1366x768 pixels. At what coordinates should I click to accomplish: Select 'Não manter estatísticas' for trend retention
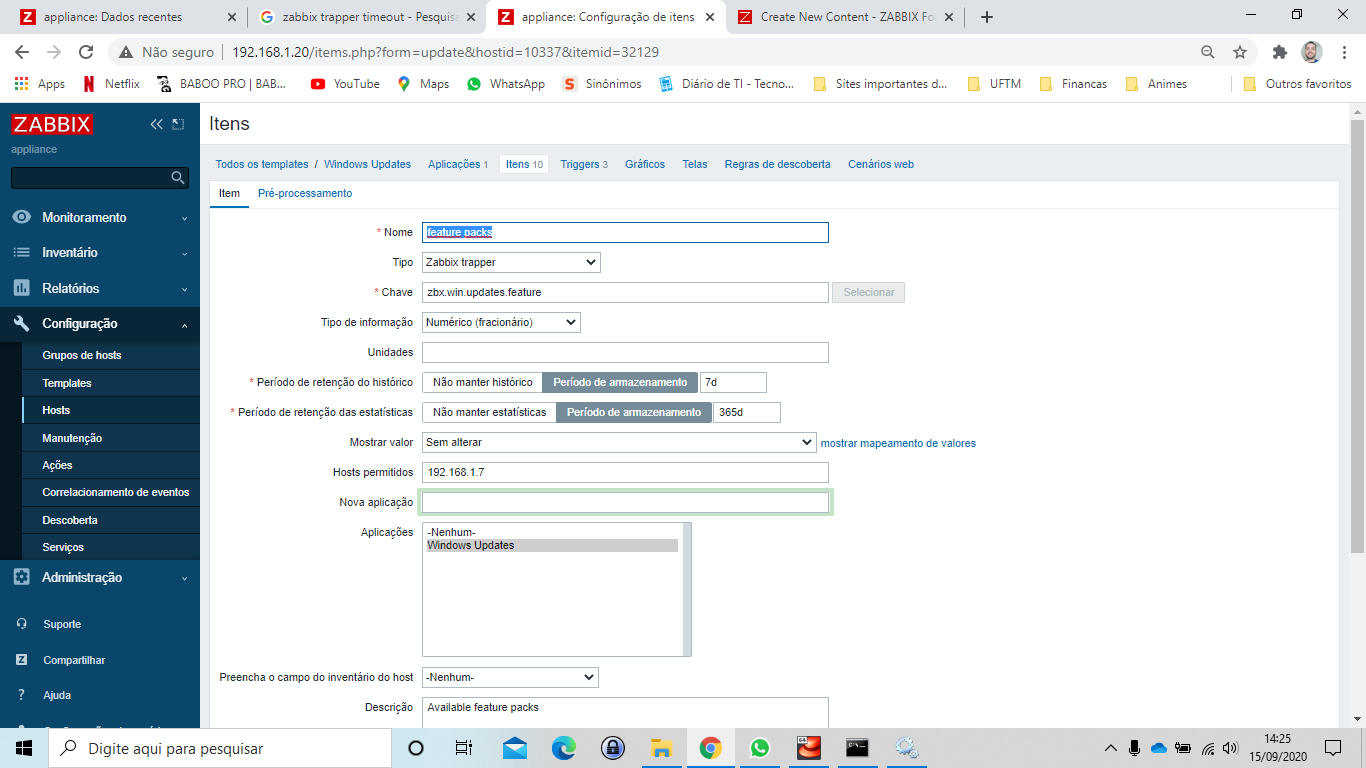(489, 412)
